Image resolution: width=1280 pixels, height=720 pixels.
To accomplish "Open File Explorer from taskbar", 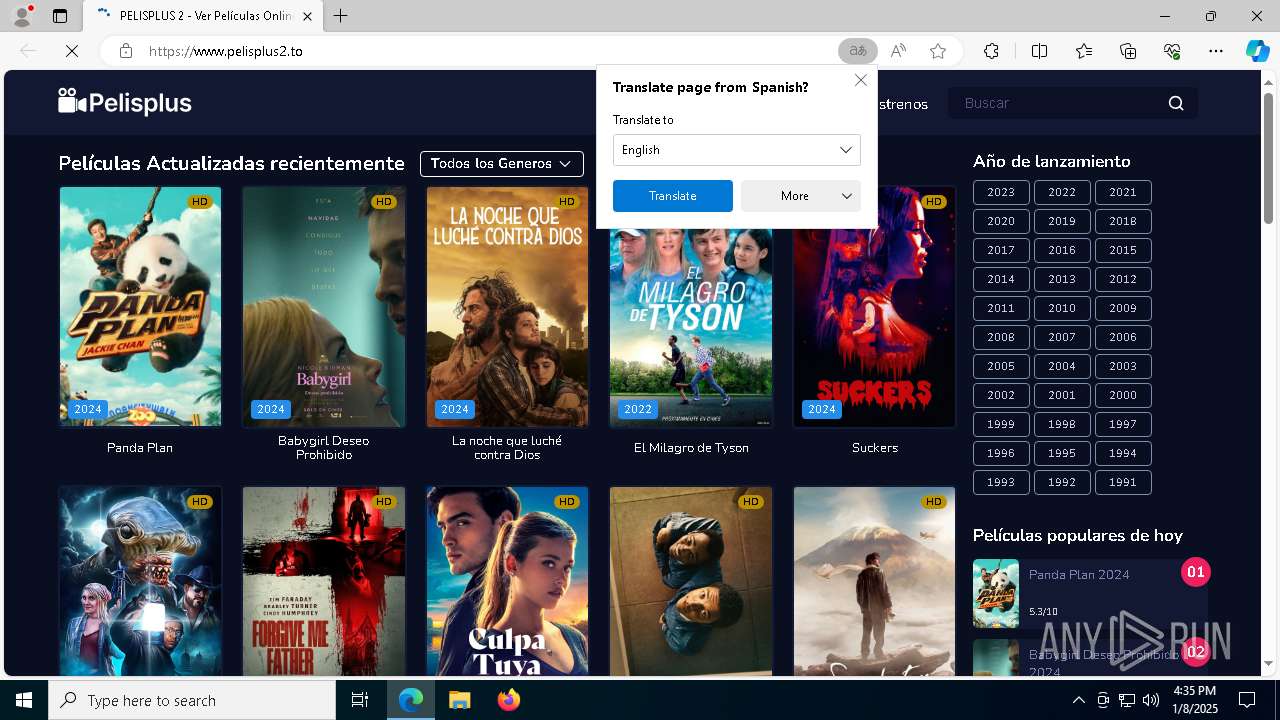I will pyautogui.click(x=460, y=700).
